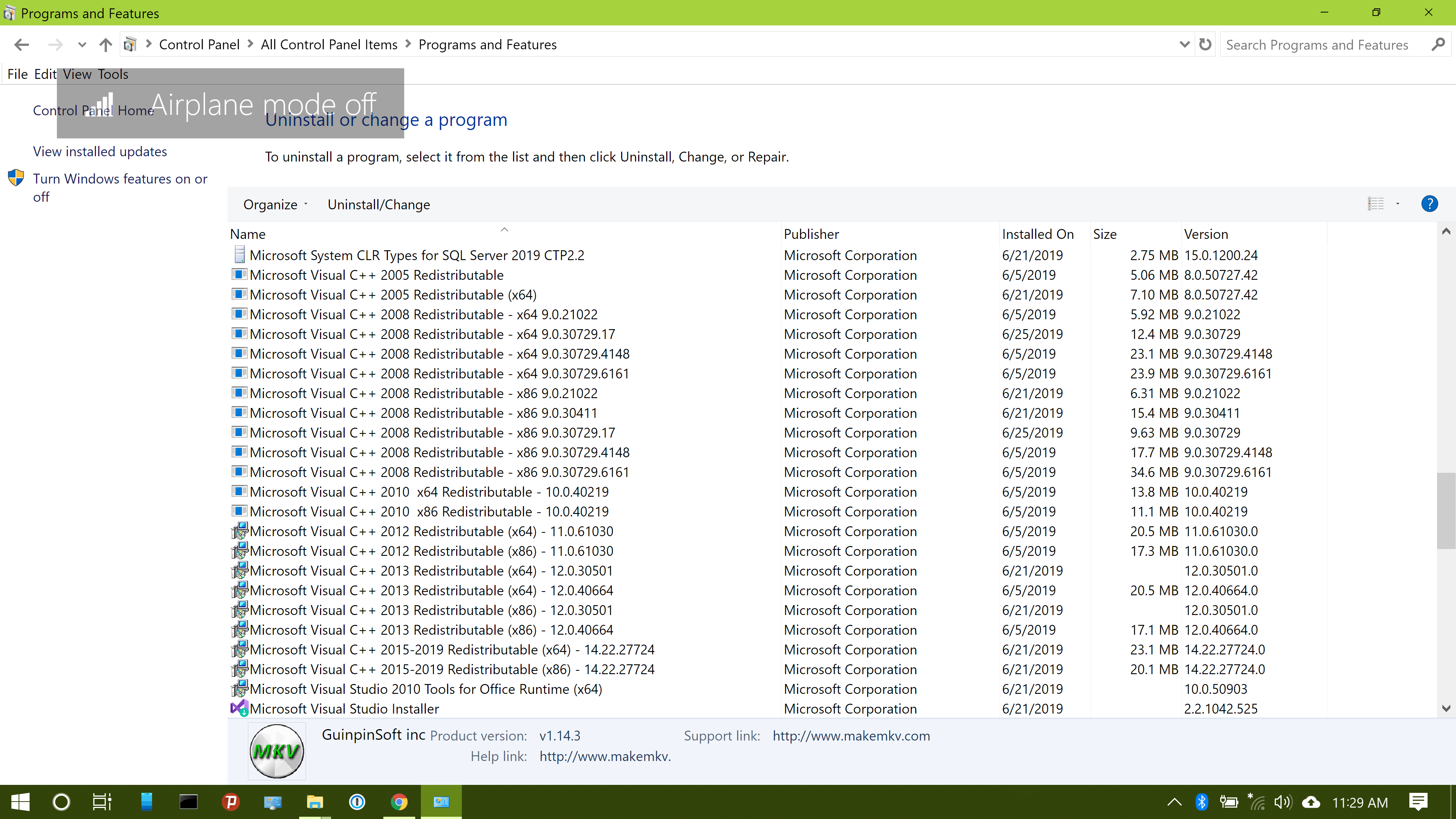Click the Bluetooth tray icon
This screenshot has width=1456, height=819.
pyautogui.click(x=1202, y=802)
